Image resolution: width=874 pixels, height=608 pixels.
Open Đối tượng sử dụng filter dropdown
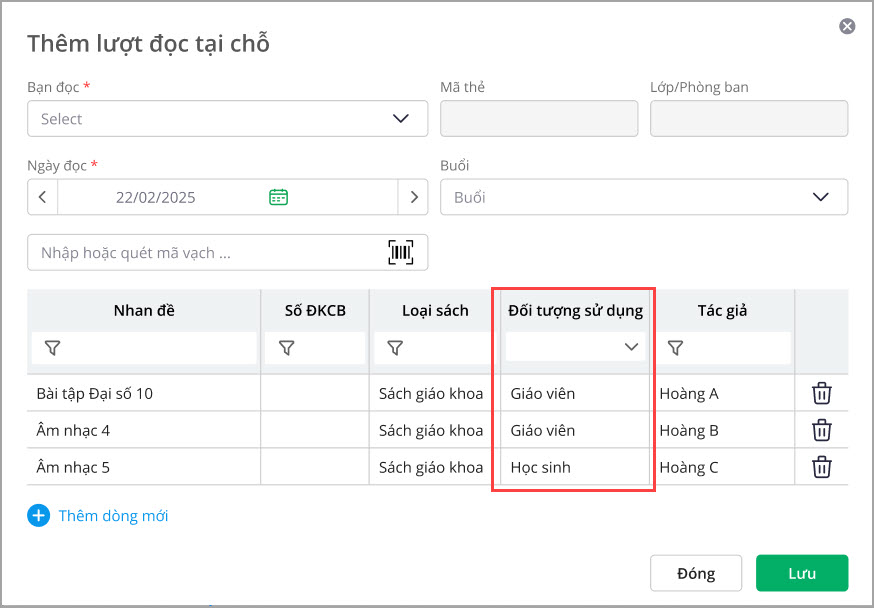click(x=576, y=347)
